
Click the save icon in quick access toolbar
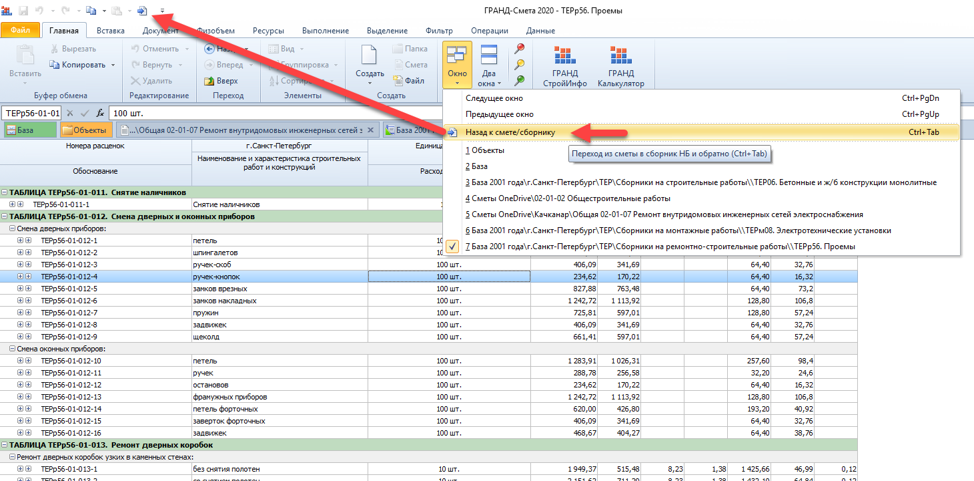[24, 11]
